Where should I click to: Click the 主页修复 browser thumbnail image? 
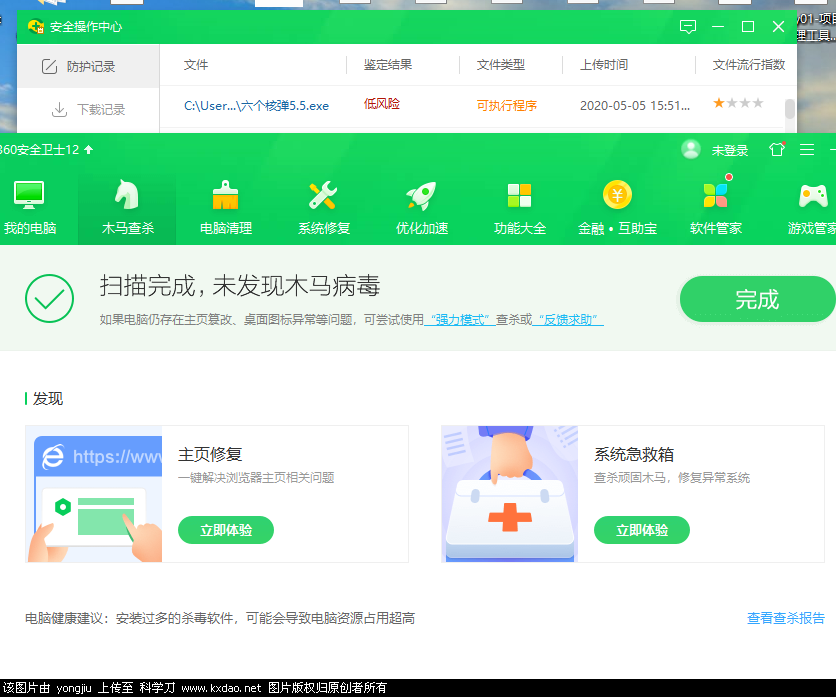94,494
